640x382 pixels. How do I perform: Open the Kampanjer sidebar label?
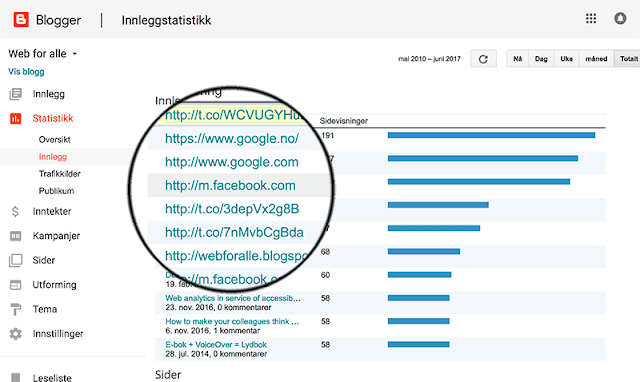pos(56,236)
